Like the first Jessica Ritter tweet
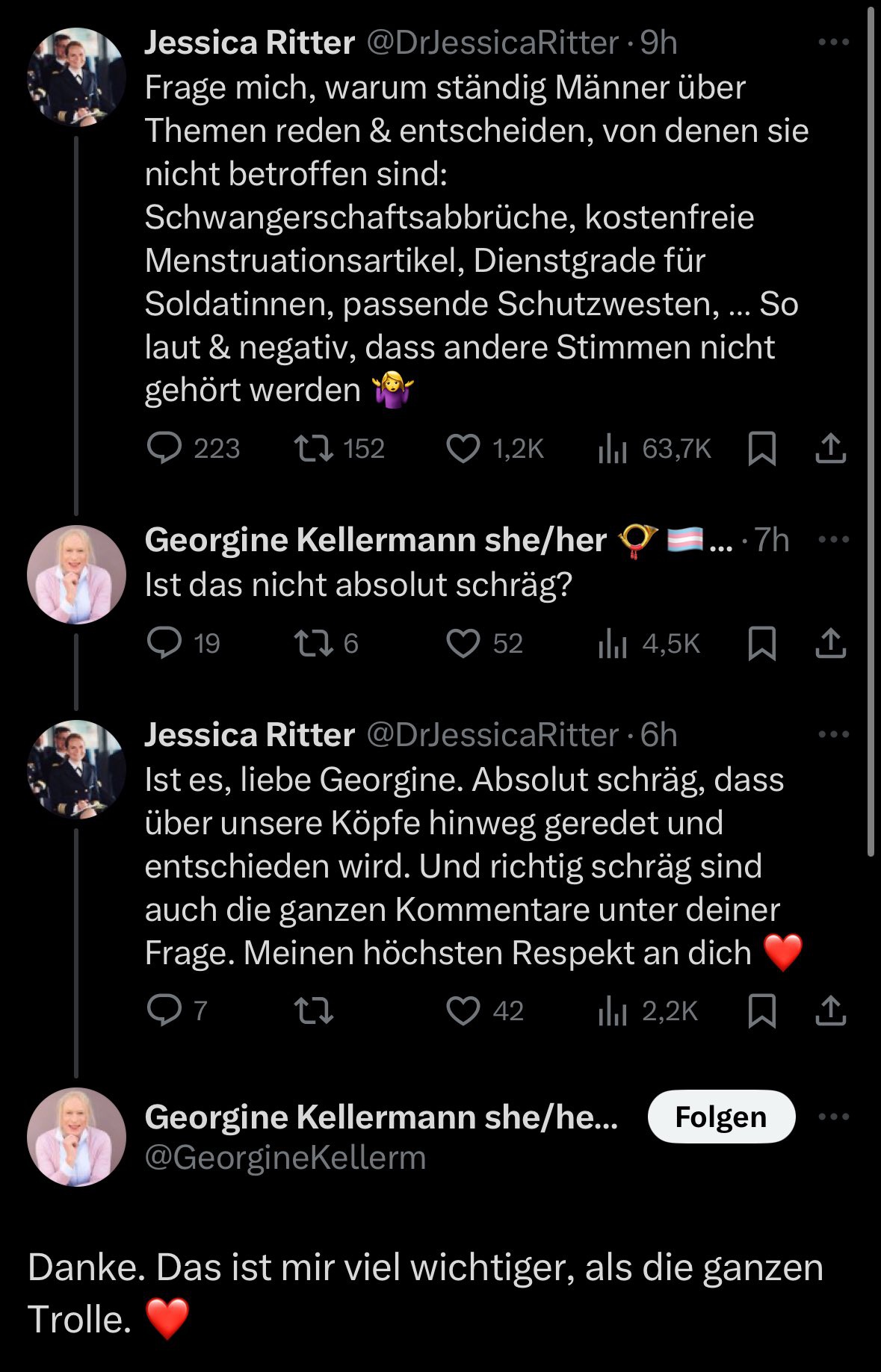This screenshot has height=1372, width=881. 463,449
